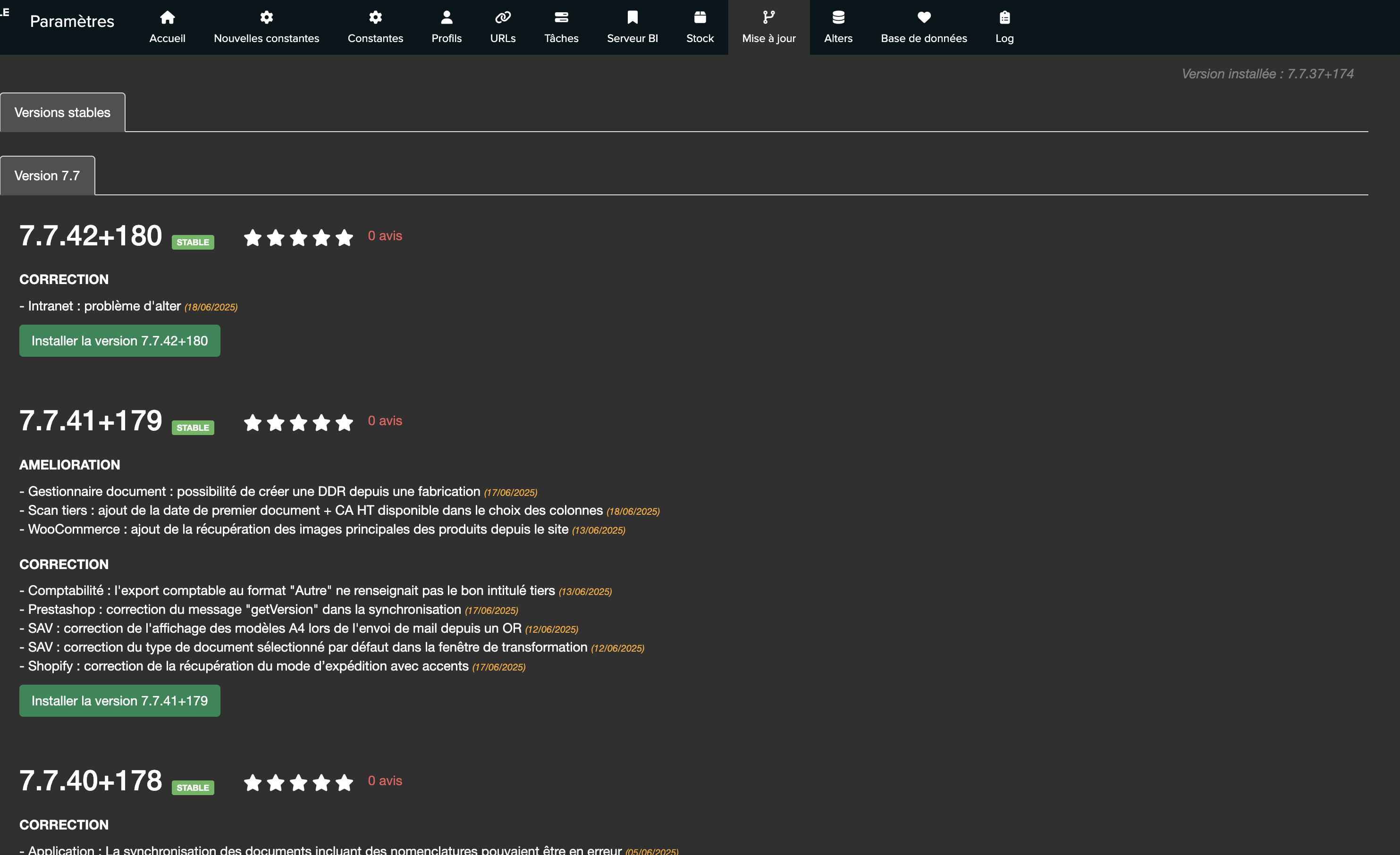This screenshot has height=855, width=1400.
Task: Click the Paramètres title
Action: [x=72, y=21]
